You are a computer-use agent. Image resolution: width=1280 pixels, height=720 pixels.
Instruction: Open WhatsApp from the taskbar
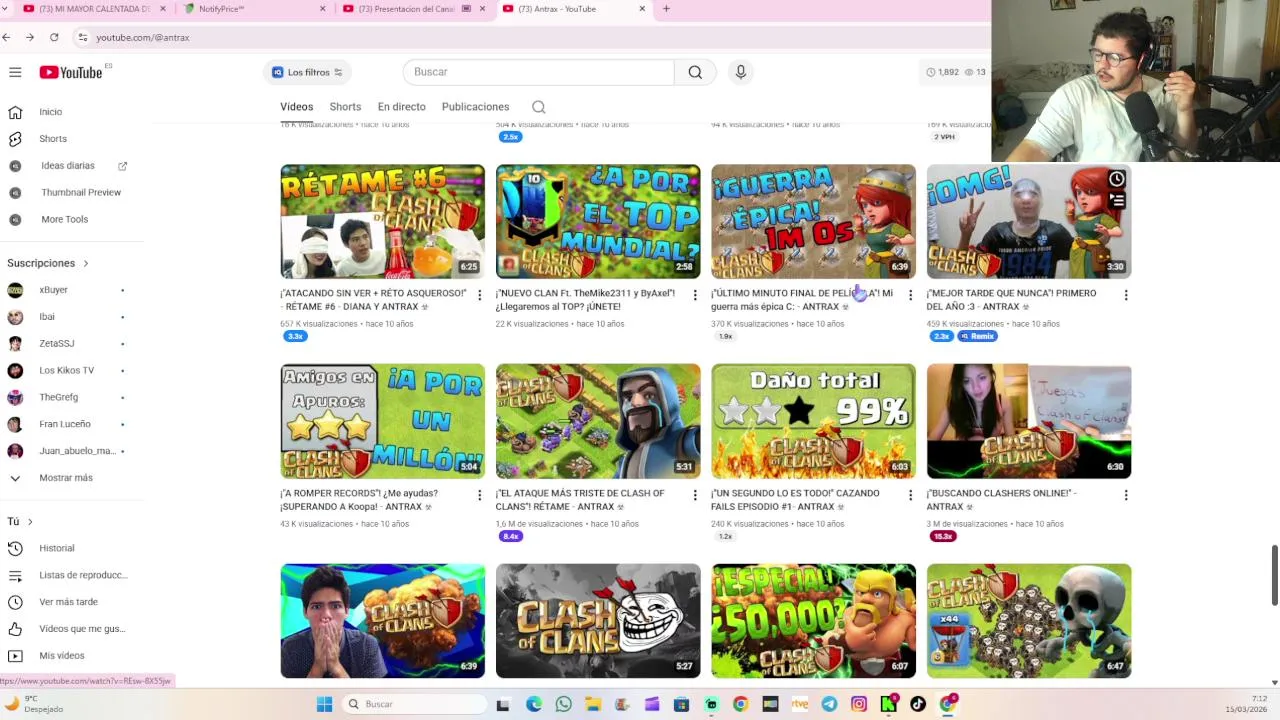[x=563, y=704]
